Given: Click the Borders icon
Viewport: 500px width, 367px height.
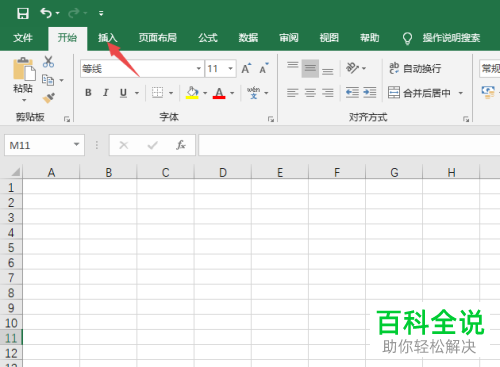Looking at the screenshot, I should [157, 93].
